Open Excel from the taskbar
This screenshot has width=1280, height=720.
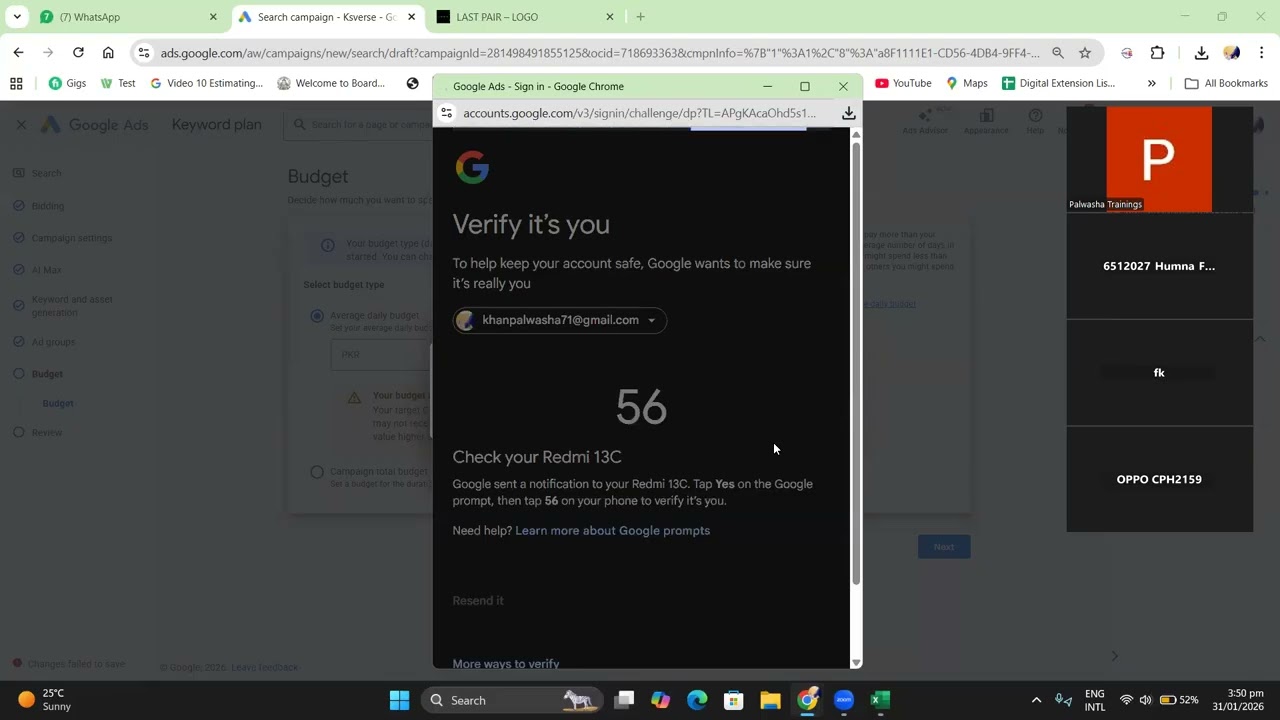click(879, 700)
